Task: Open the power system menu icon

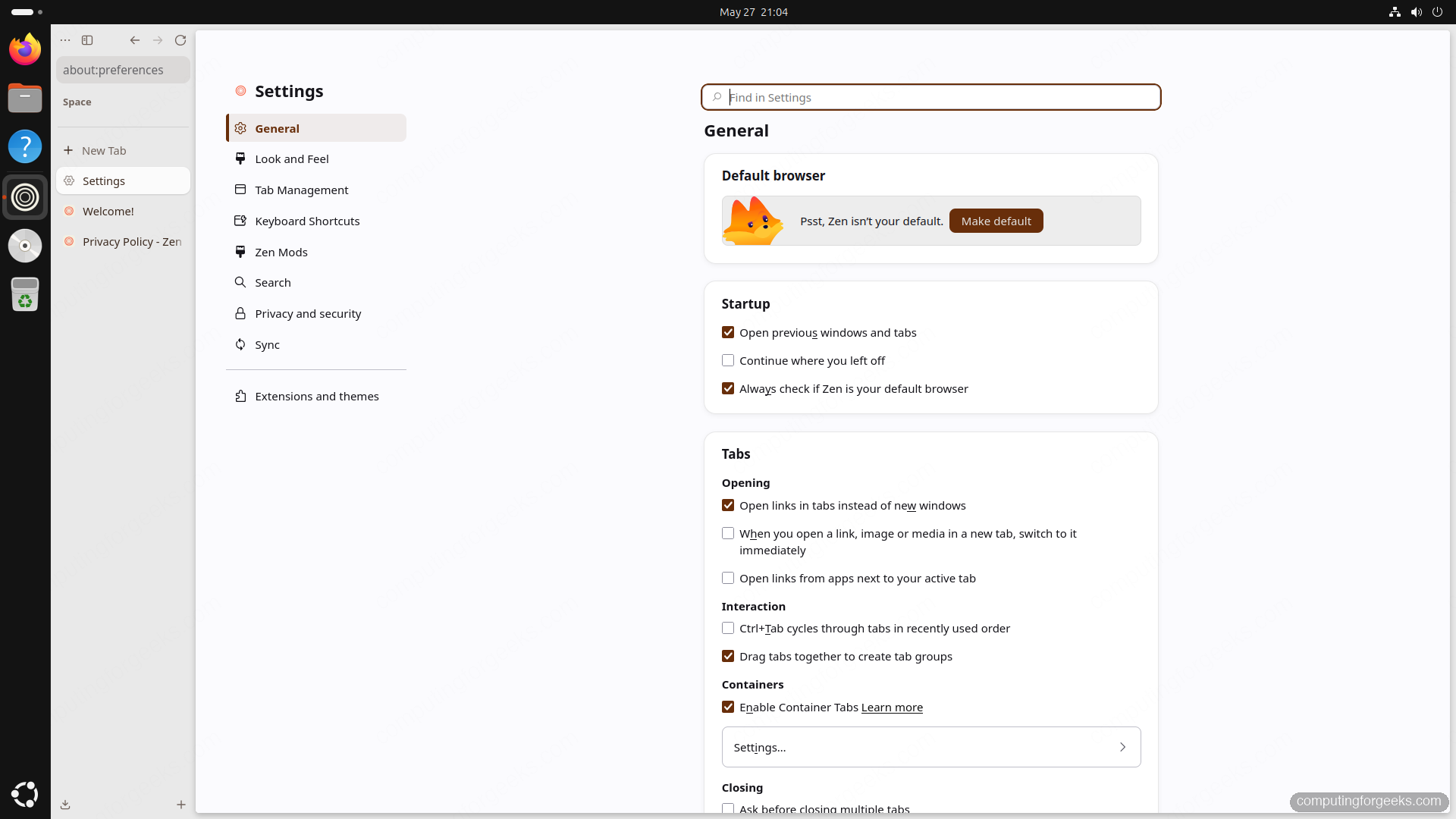Action: 1437,12
